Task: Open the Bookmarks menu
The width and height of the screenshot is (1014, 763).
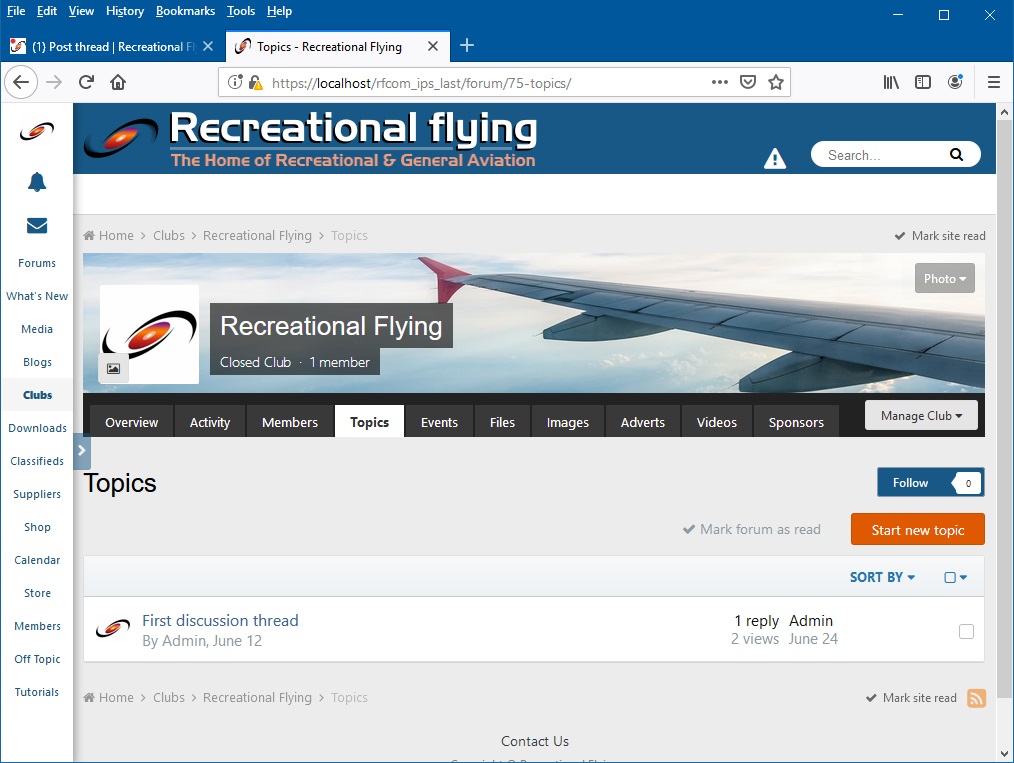Action: [185, 11]
